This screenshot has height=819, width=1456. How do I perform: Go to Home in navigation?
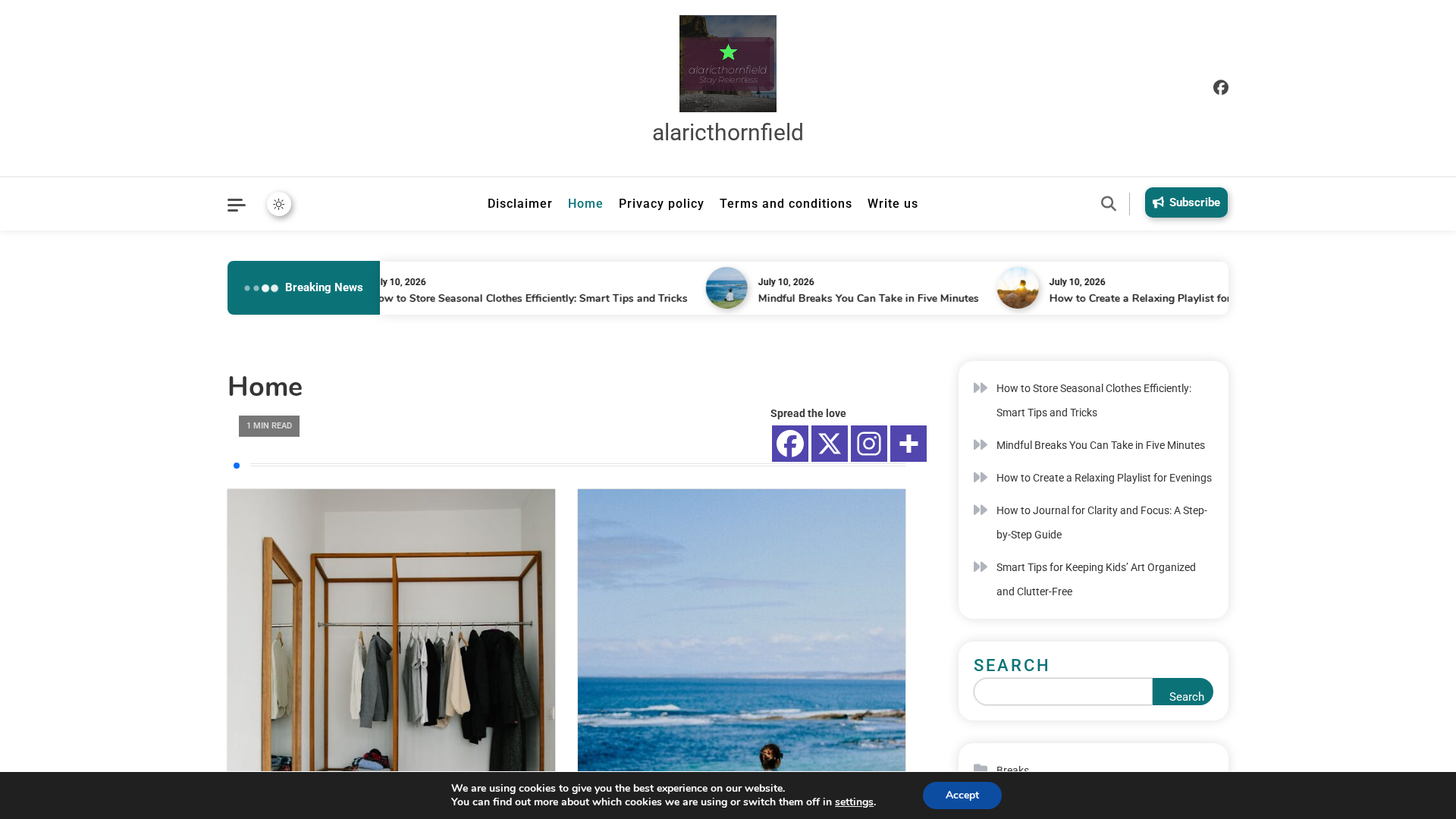pyautogui.click(x=585, y=204)
